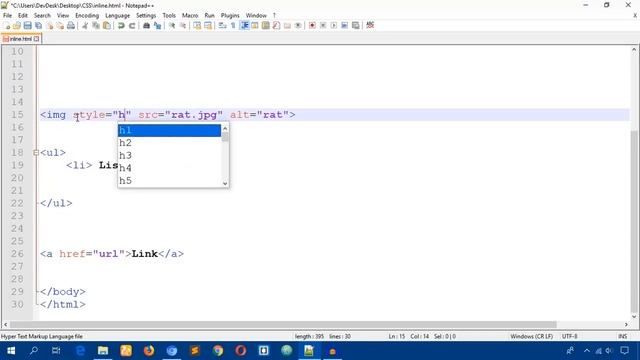Open File Explorer from the taskbar
Viewport: 640px width, 360px height.
pyautogui.click(x=103, y=351)
